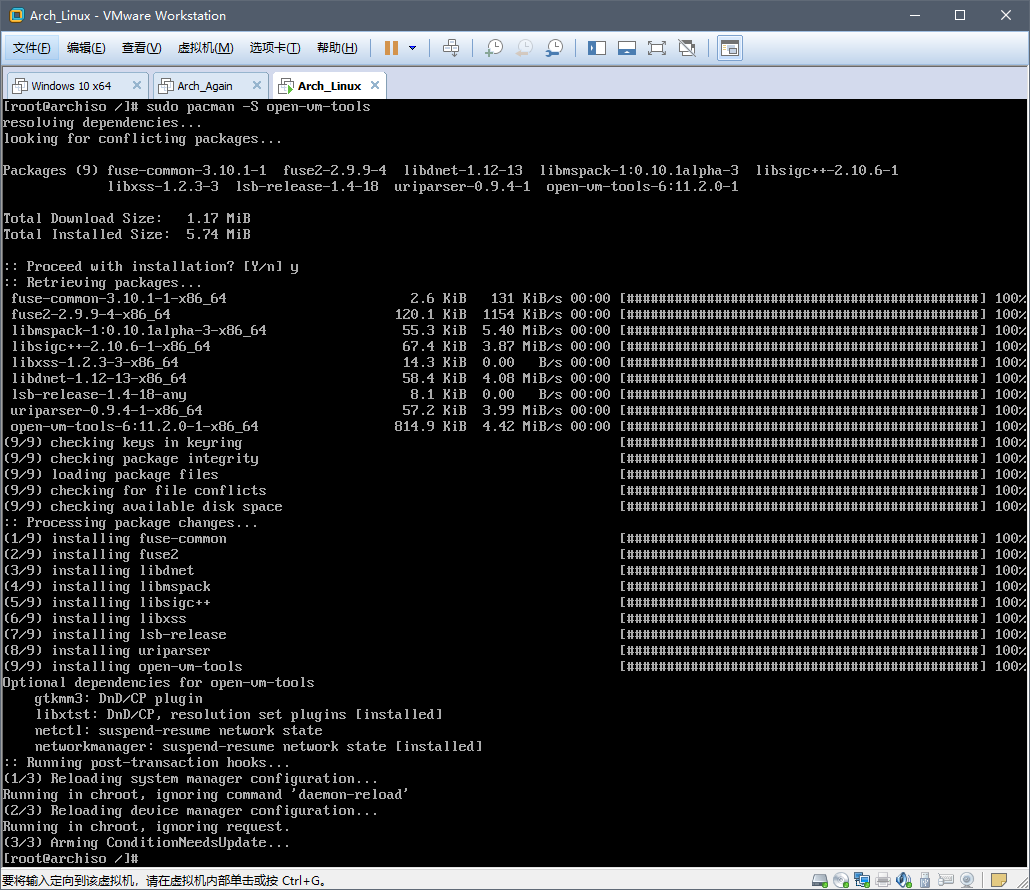Click the VMware Workstation title bar icon
The image size is (1030, 890).
tap(16, 15)
